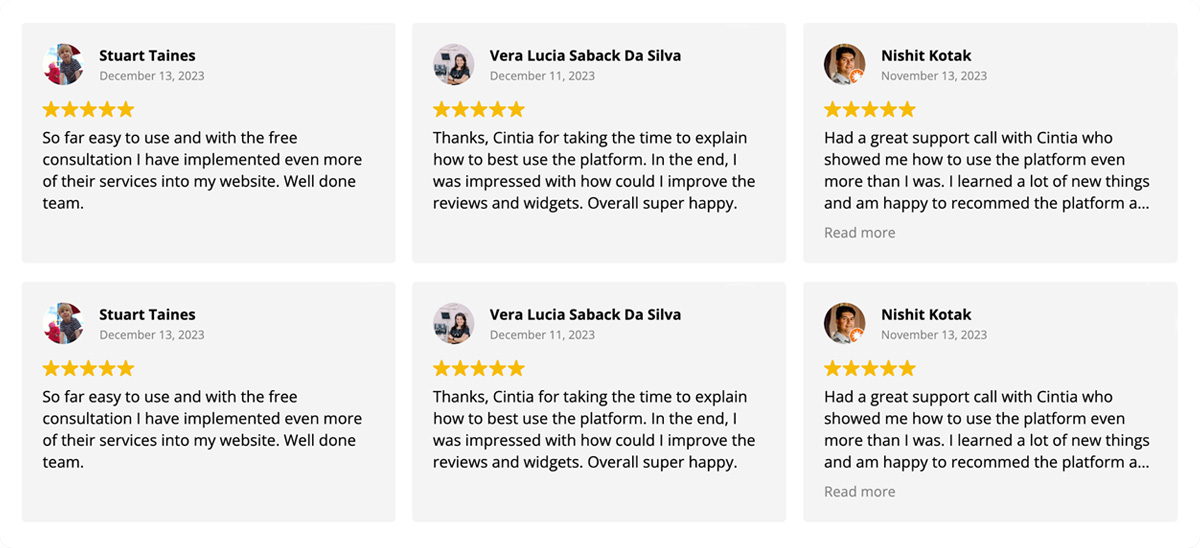
Task: Click Nishit Kotak's avatar in the bottom row
Action: pyautogui.click(x=844, y=324)
